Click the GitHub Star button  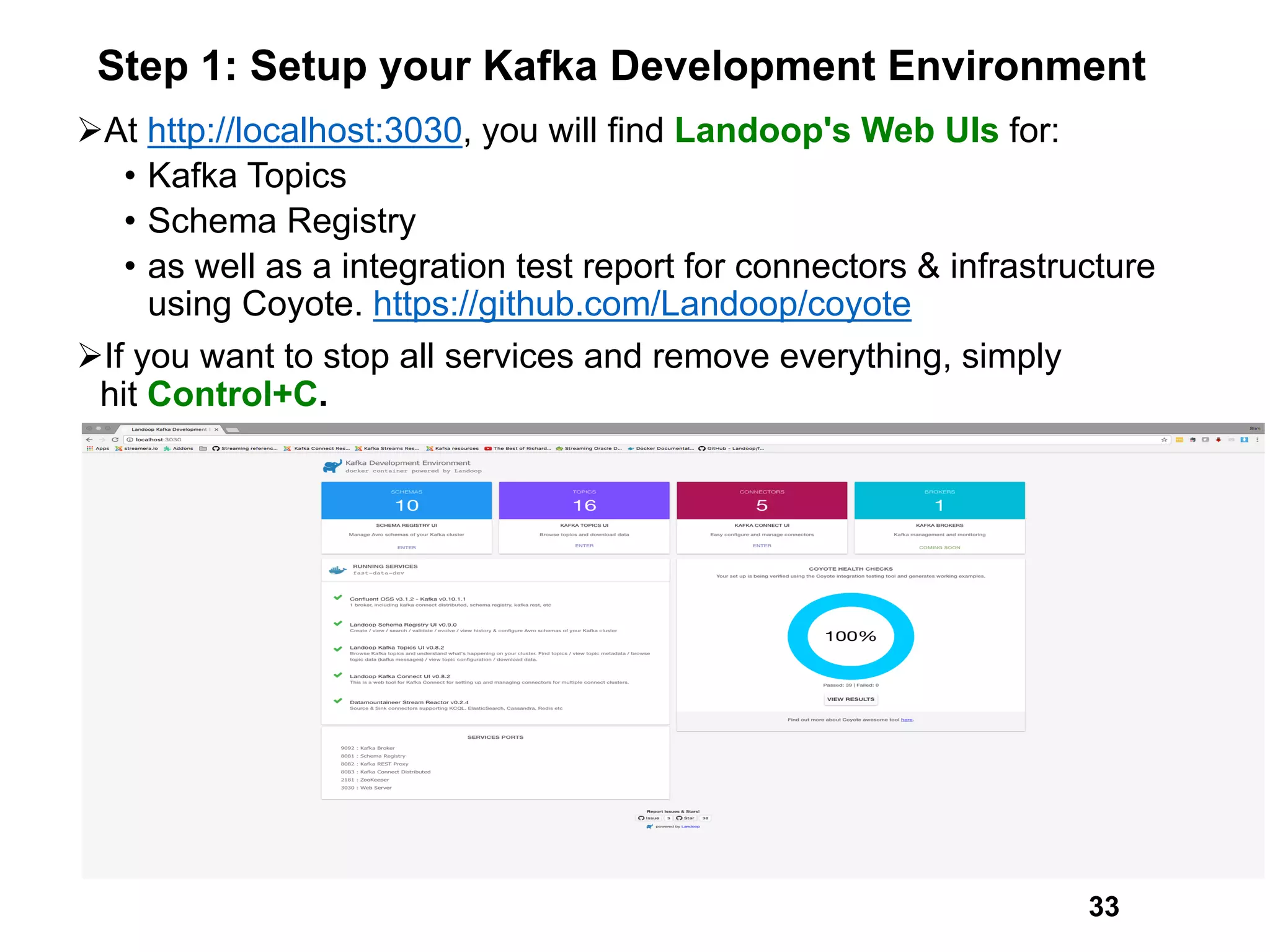(x=686, y=818)
